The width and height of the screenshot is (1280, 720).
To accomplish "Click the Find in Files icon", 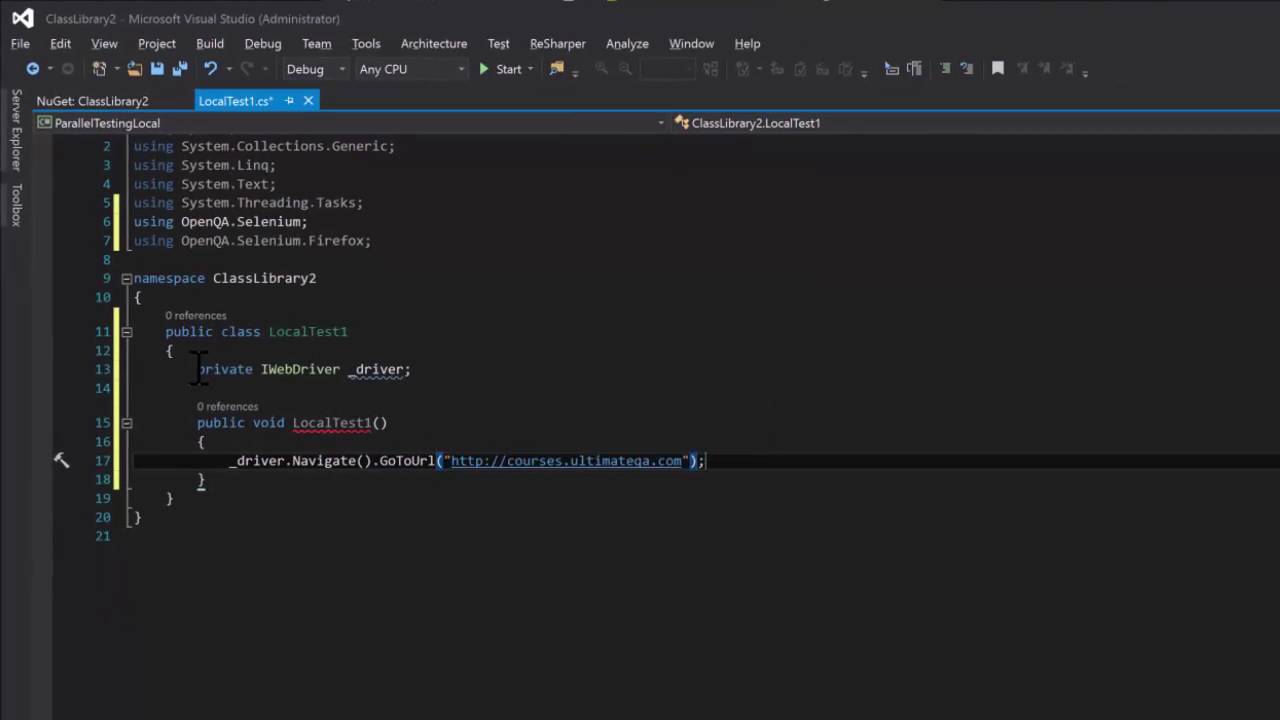I will tap(557, 69).
